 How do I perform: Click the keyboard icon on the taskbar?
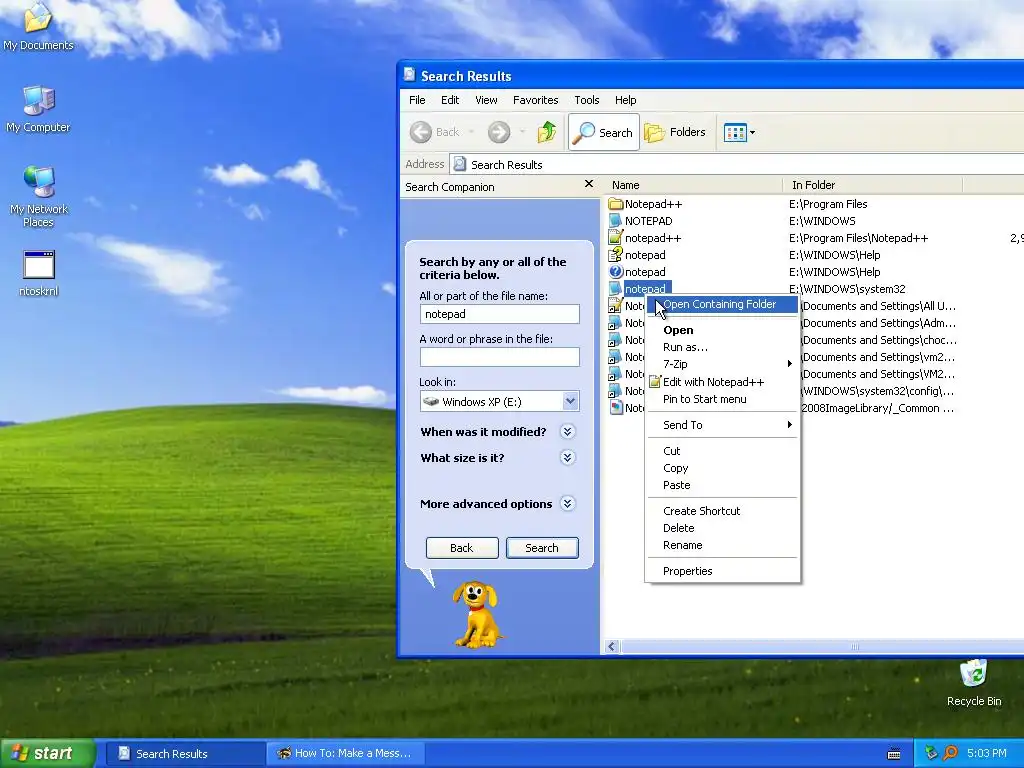(x=894, y=754)
